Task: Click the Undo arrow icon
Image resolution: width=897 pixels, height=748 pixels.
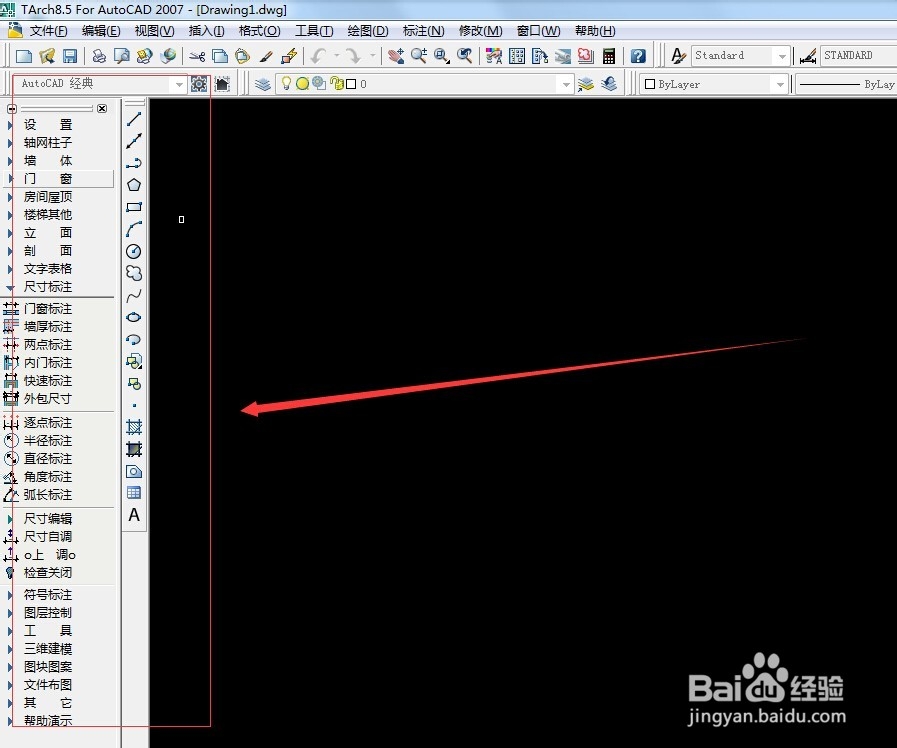Action: (319, 56)
